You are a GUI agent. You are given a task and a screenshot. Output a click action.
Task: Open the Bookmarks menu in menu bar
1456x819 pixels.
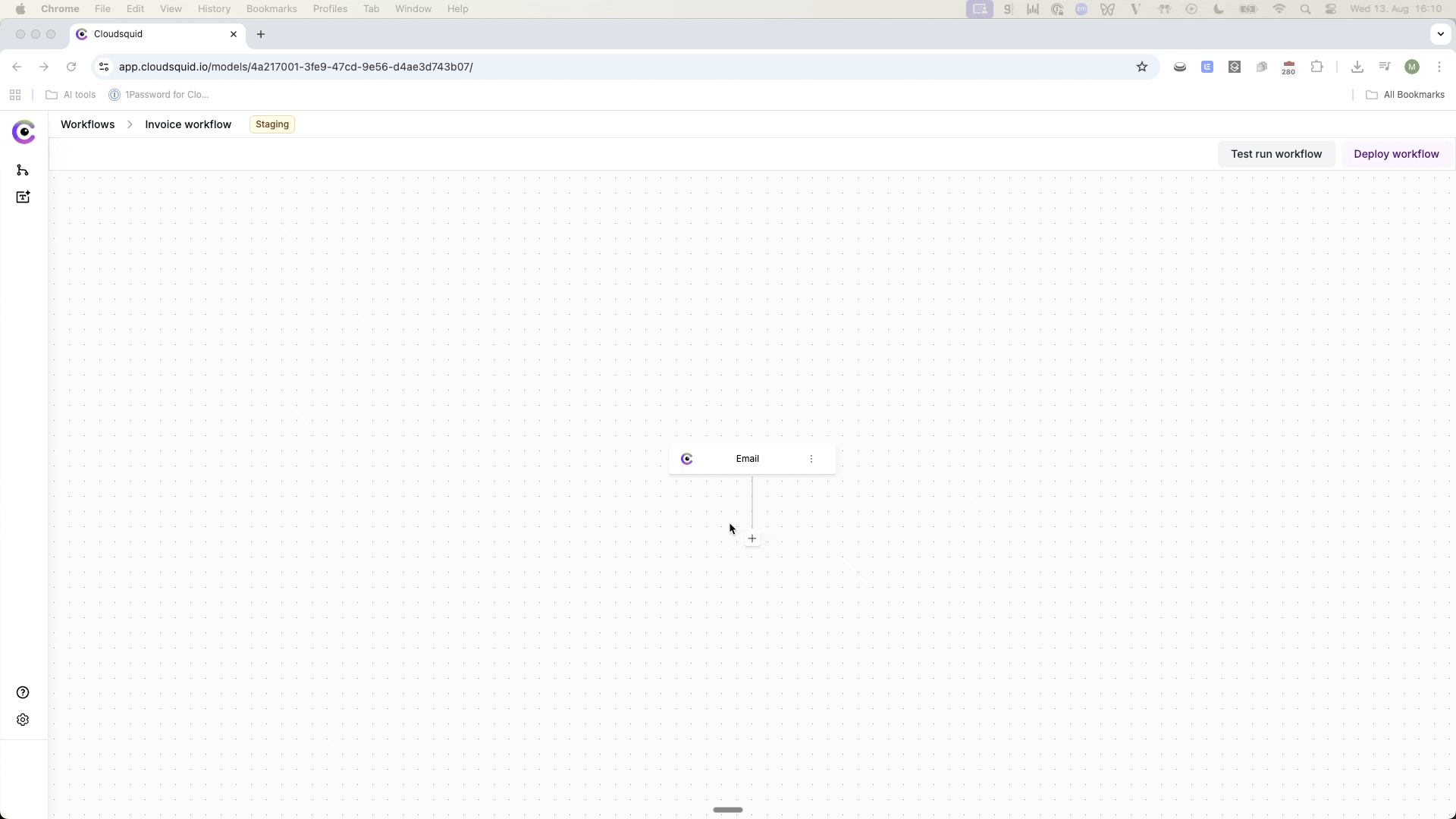[271, 8]
